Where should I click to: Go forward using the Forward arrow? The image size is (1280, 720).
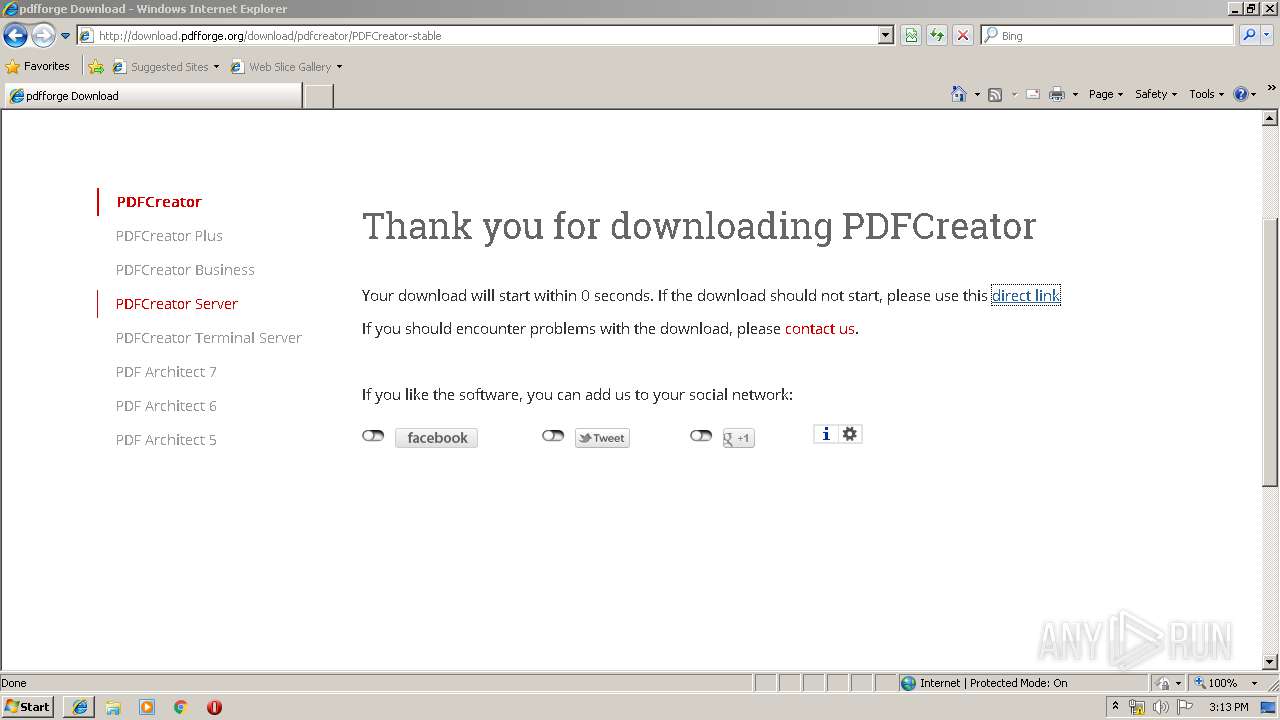43,36
